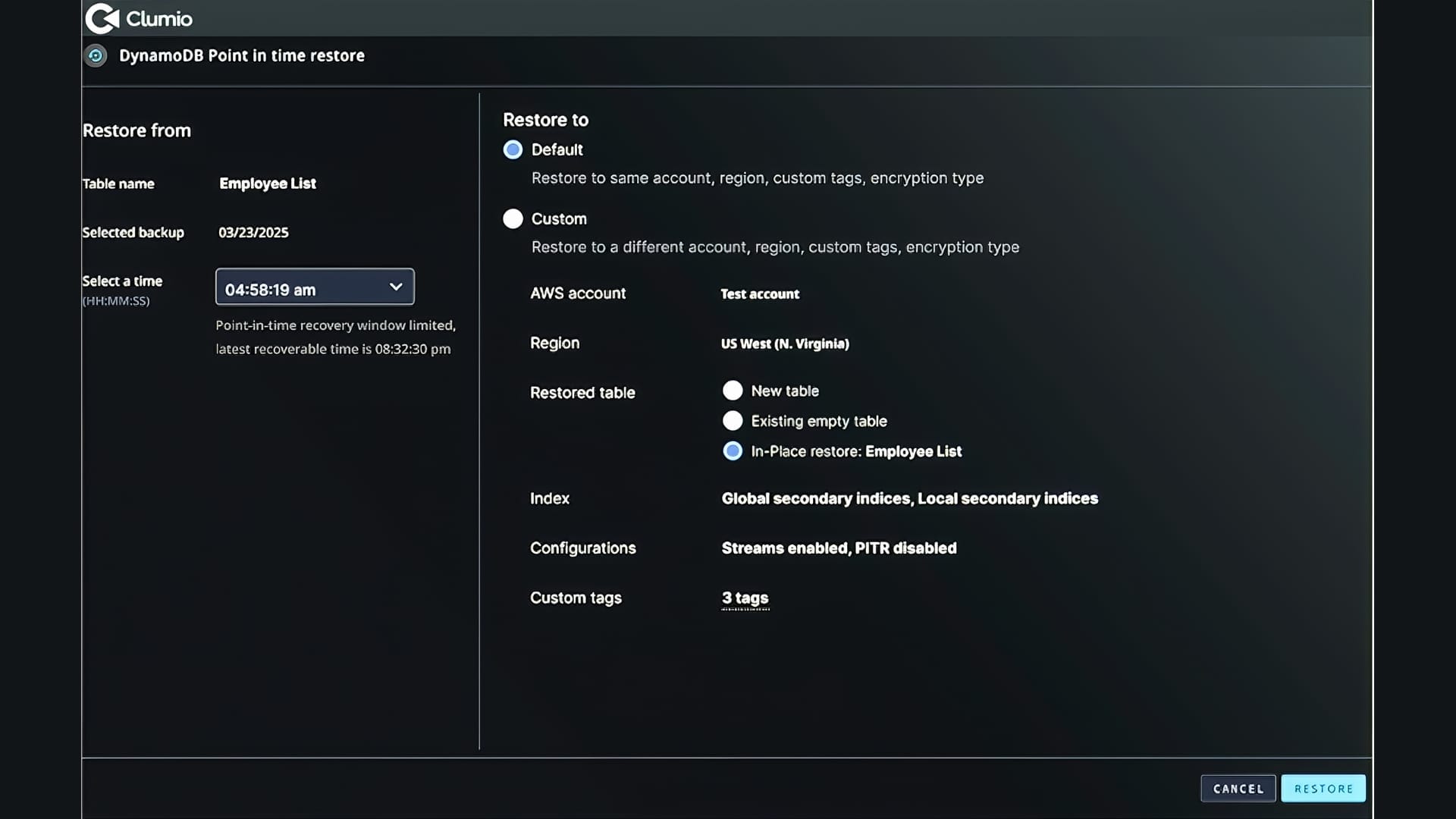Screen dimensions: 1456x819
Task: Click Streams enabled, PITR disabled text
Action: [839, 548]
